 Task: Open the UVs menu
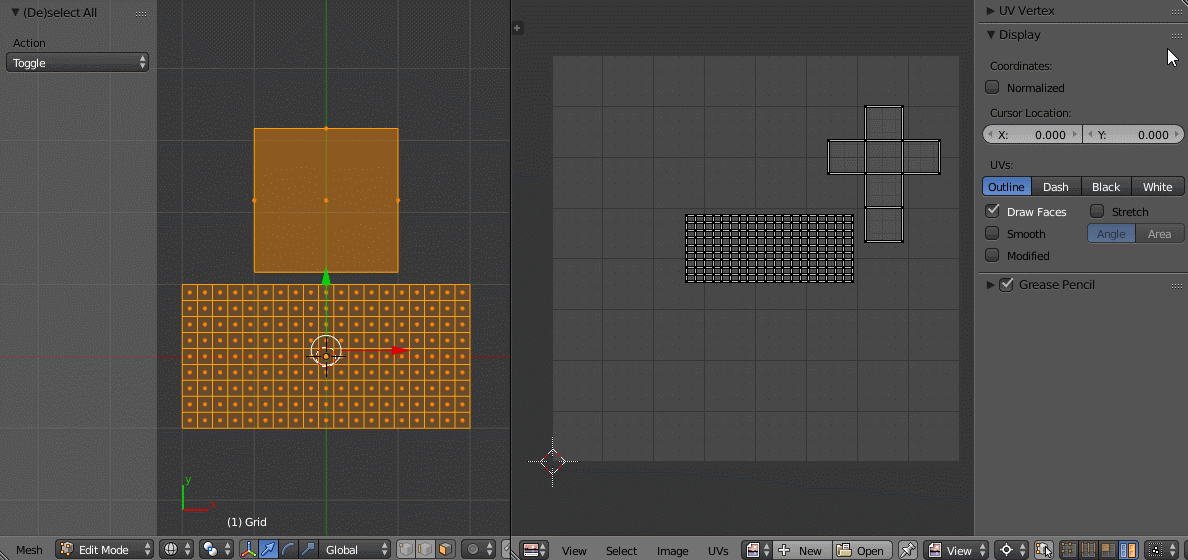click(718, 551)
